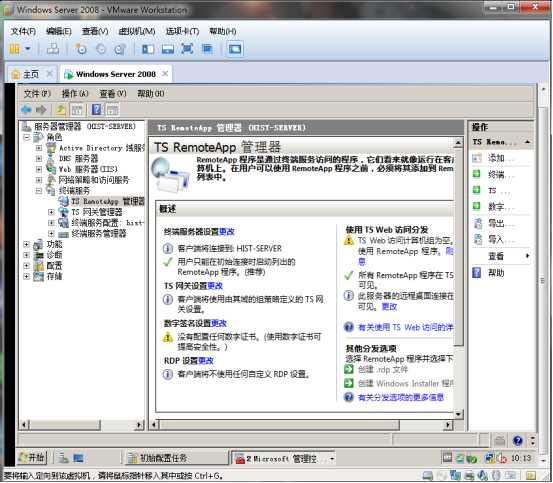Click the unity mode icon
553x483 pixels.
click(207, 49)
